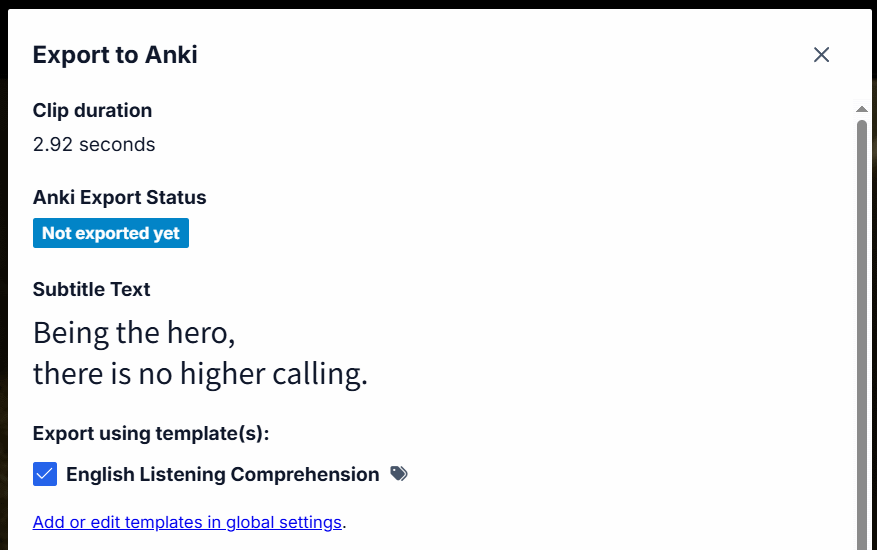This screenshot has width=877, height=550.
Task: Click the tag icon beside the template name
Action: 399,474
